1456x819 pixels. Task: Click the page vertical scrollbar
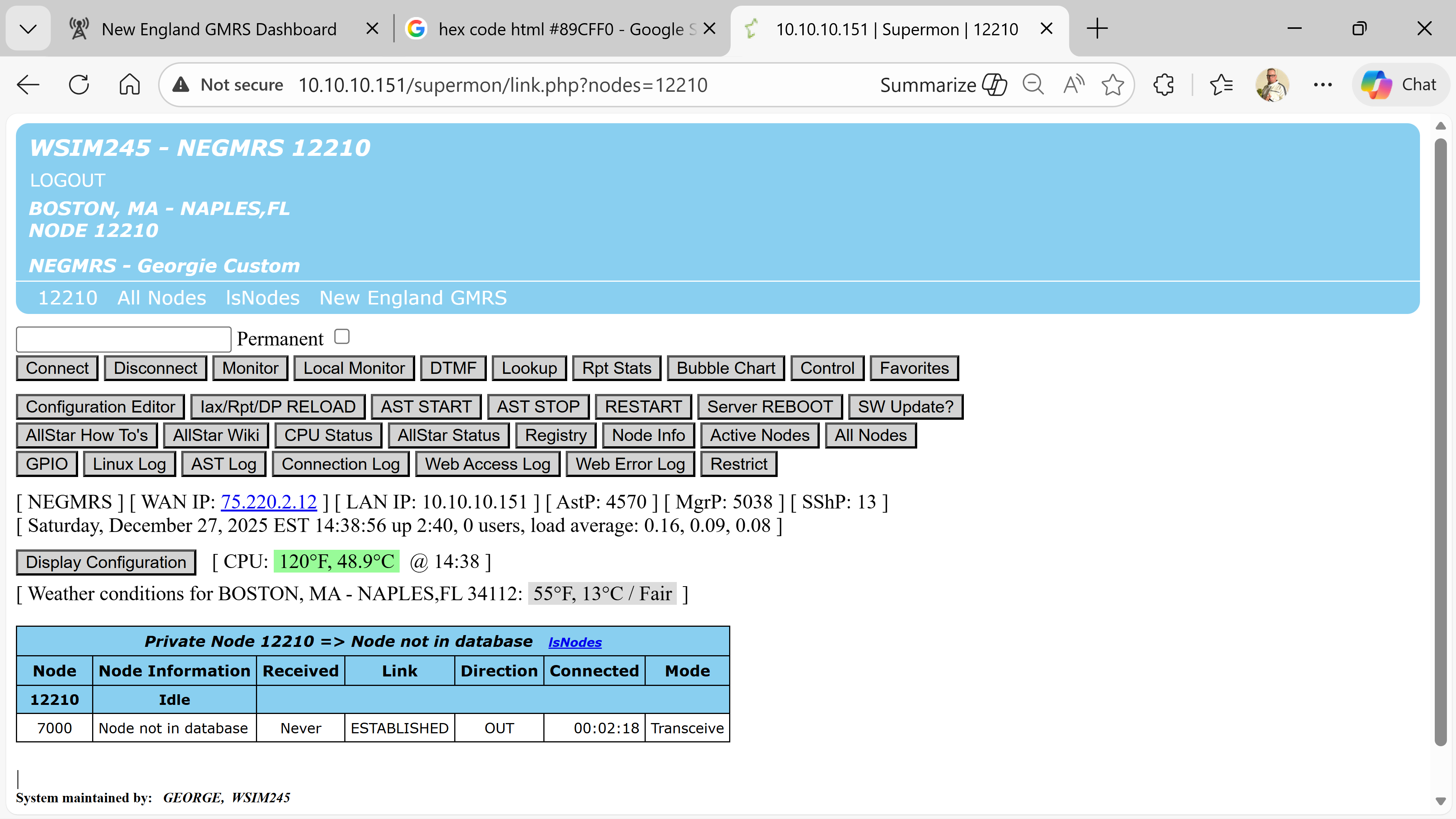(1440, 441)
